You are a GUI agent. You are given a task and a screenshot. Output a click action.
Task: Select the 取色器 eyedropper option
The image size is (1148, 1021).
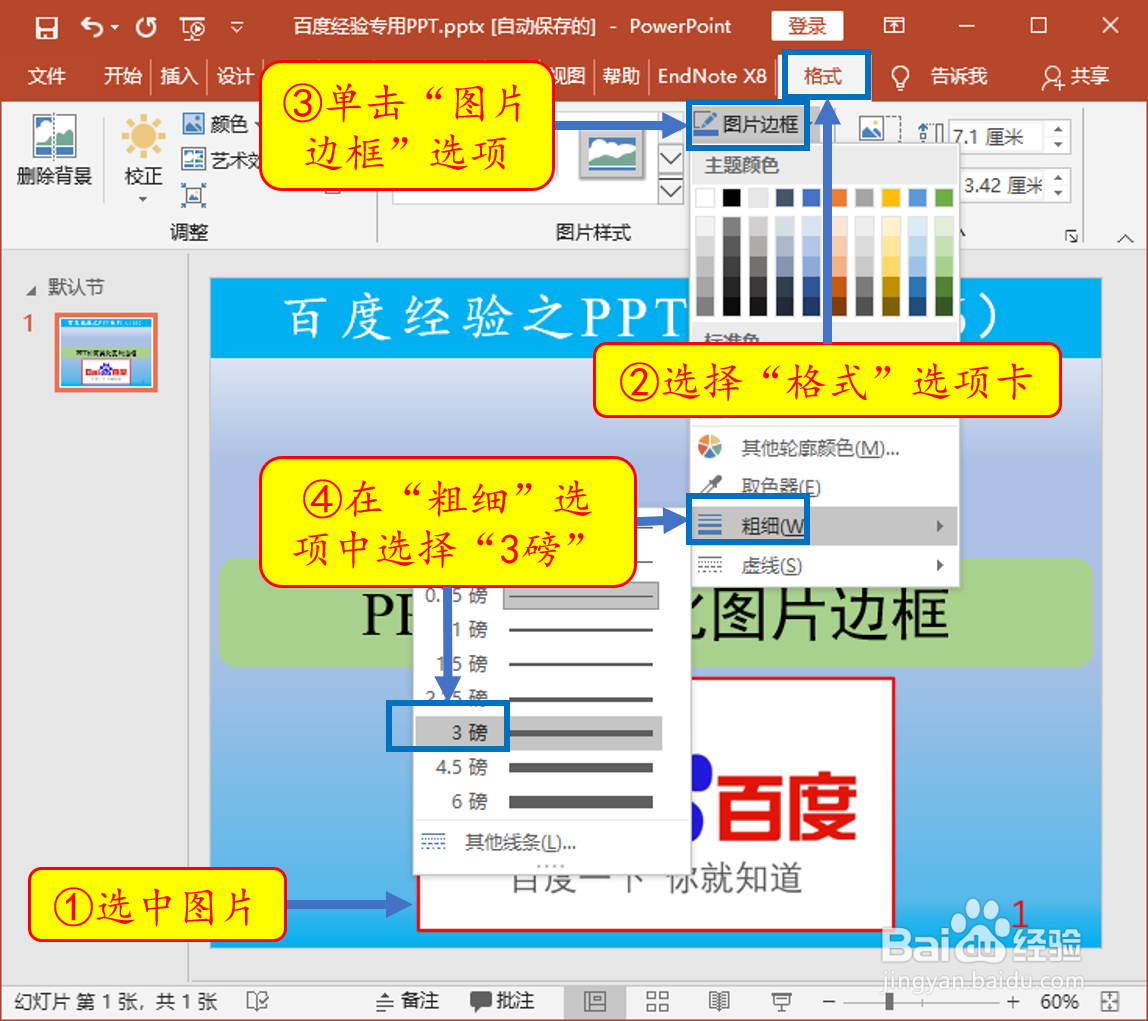[824, 485]
